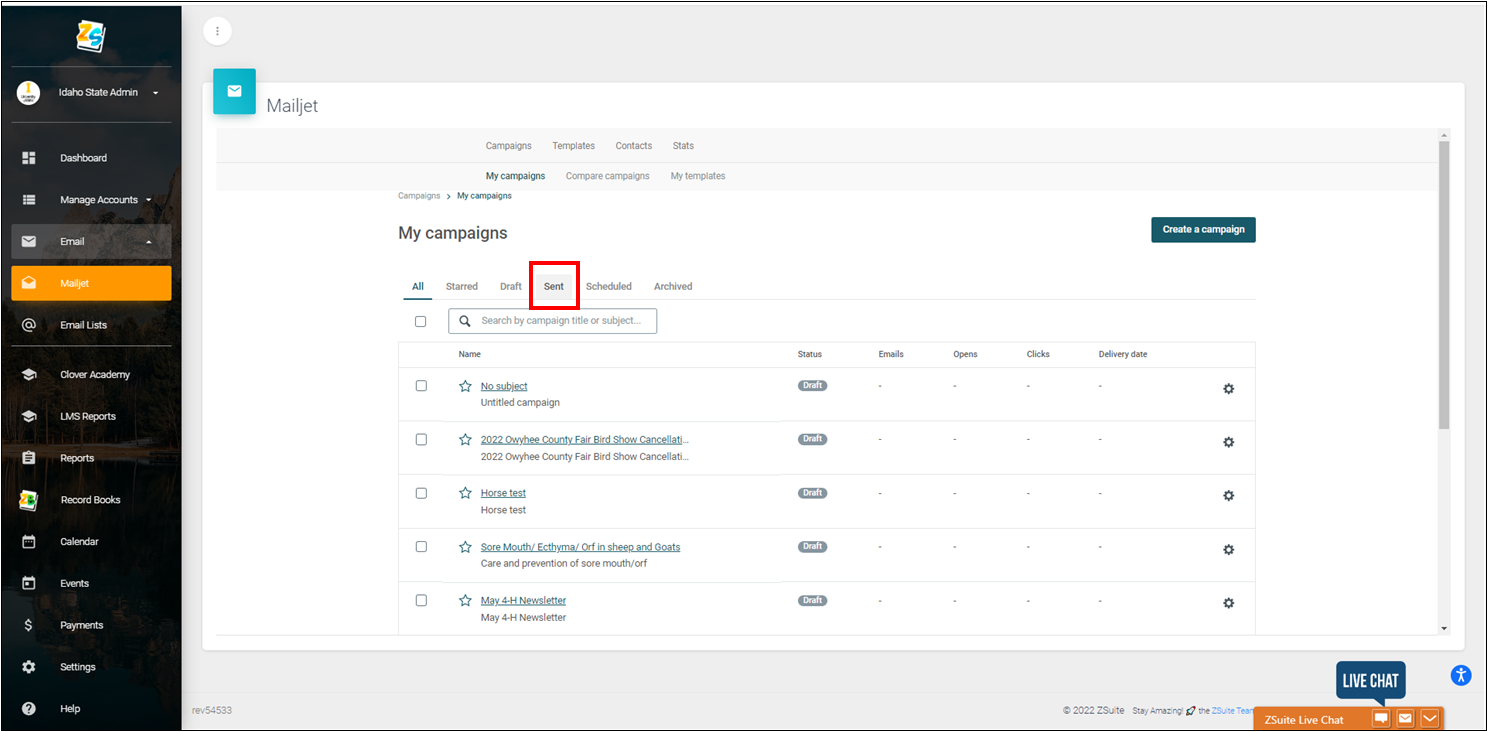Click the Create a campaign button
Screen dimensions: 1488x732
[1203, 229]
